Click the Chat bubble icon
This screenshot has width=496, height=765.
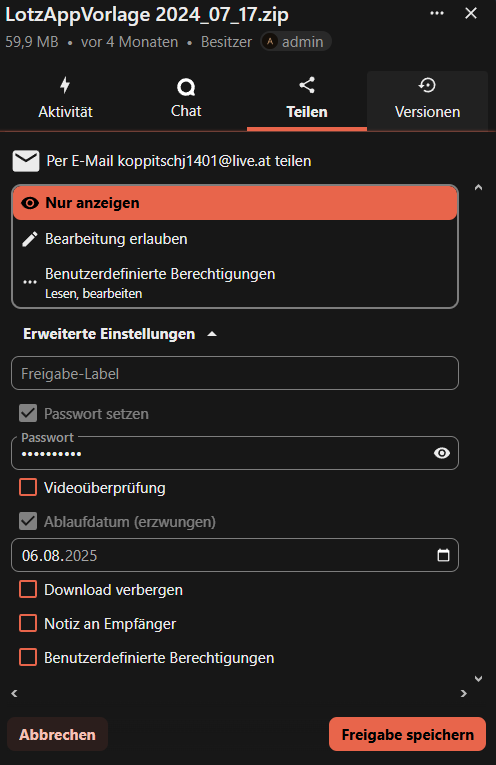point(186,87)
